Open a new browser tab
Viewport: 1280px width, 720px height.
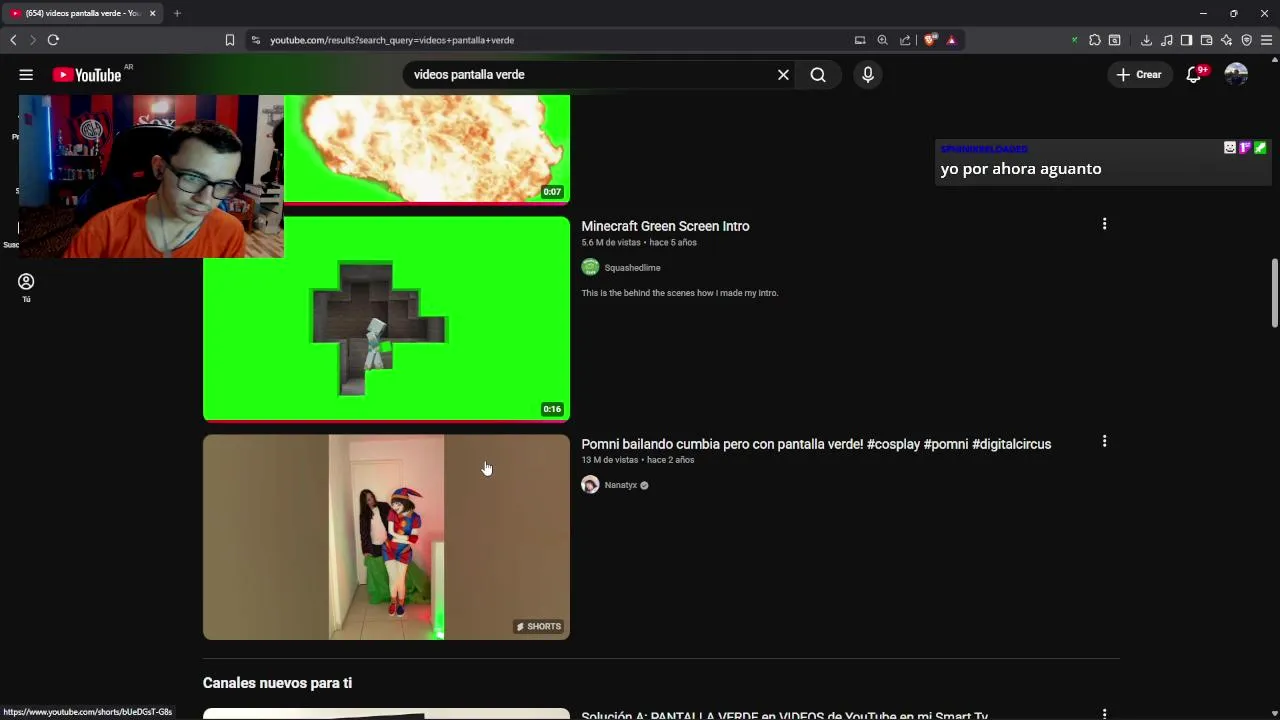coord(177,13)
